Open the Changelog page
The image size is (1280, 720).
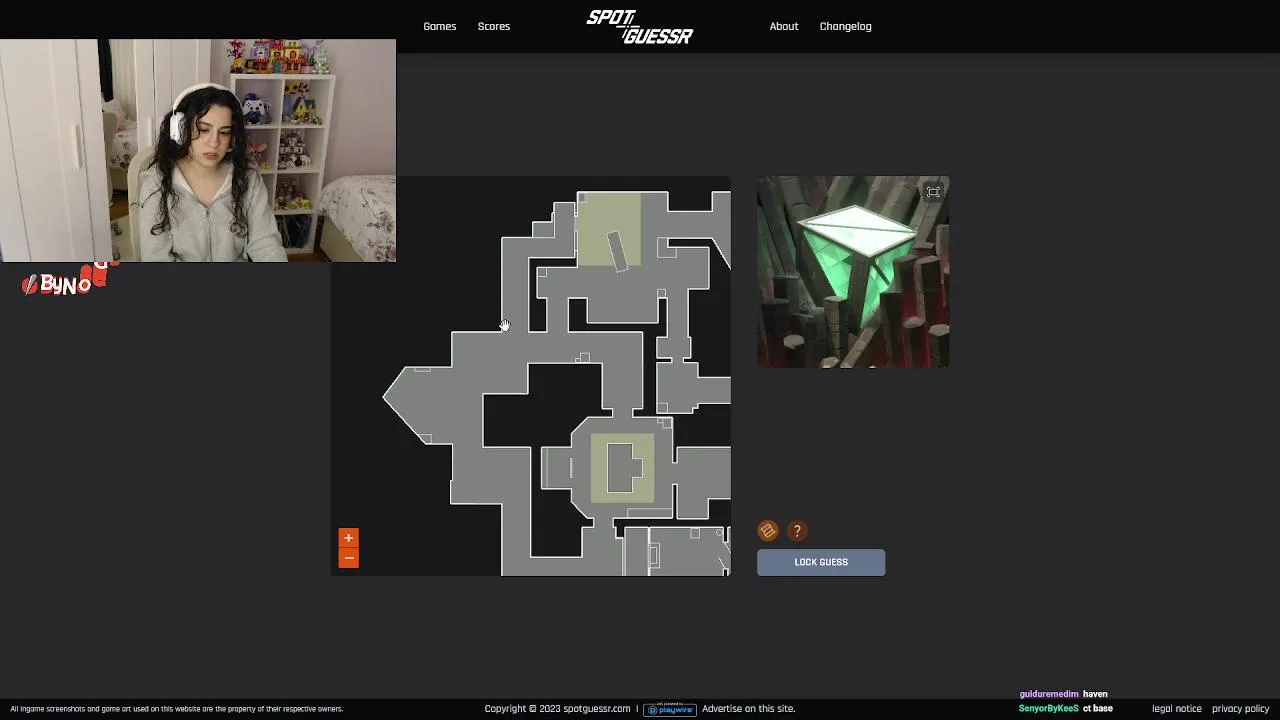point(846,26)
